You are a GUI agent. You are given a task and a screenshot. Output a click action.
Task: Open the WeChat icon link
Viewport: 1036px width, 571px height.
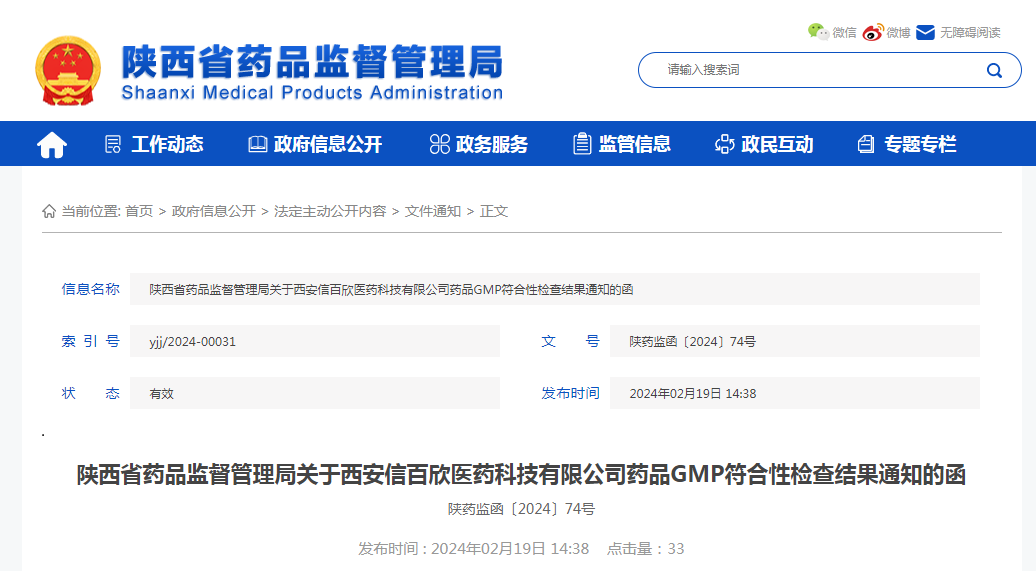click(818, 32)
